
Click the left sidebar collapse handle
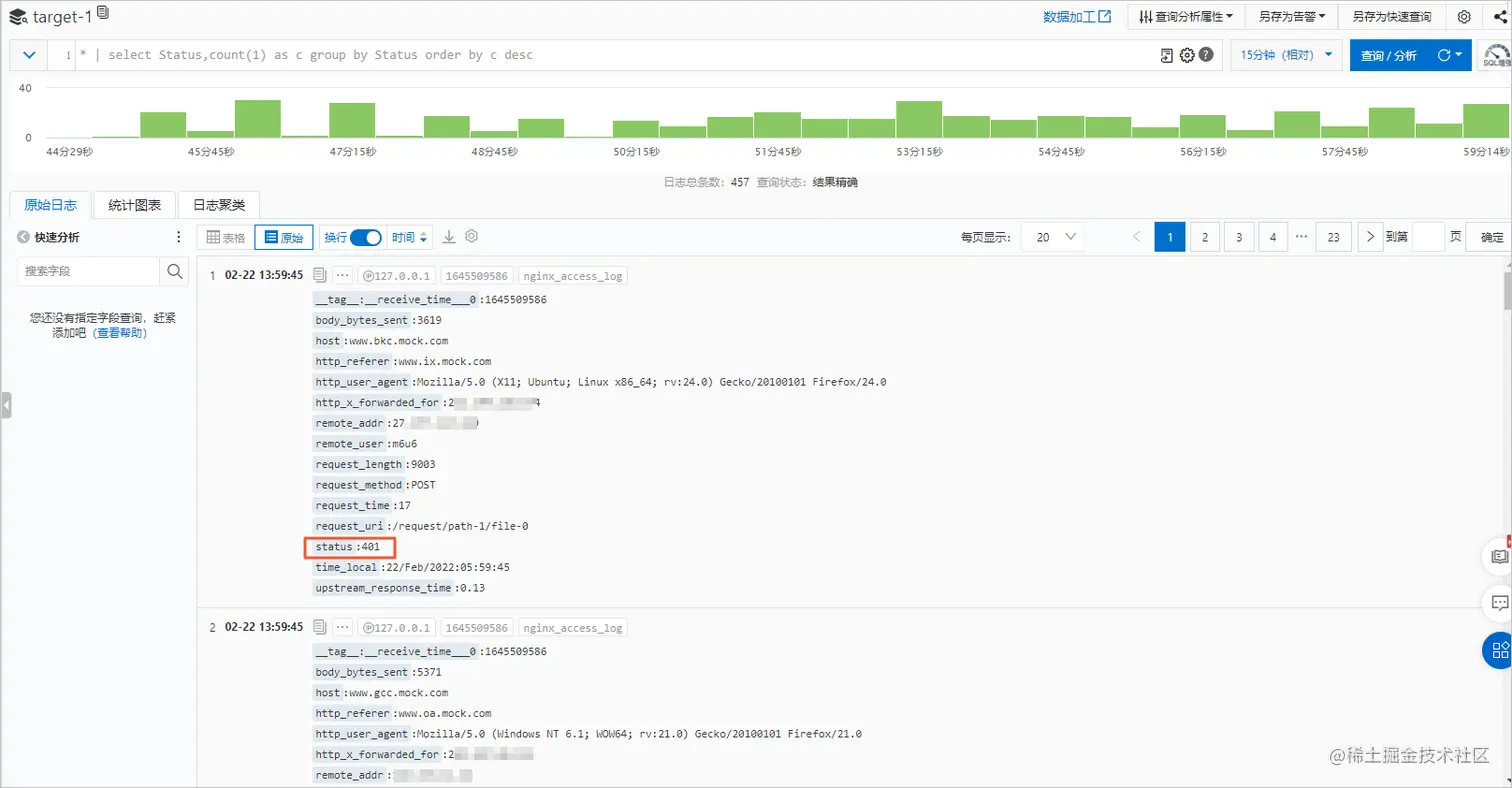(5, 405)
